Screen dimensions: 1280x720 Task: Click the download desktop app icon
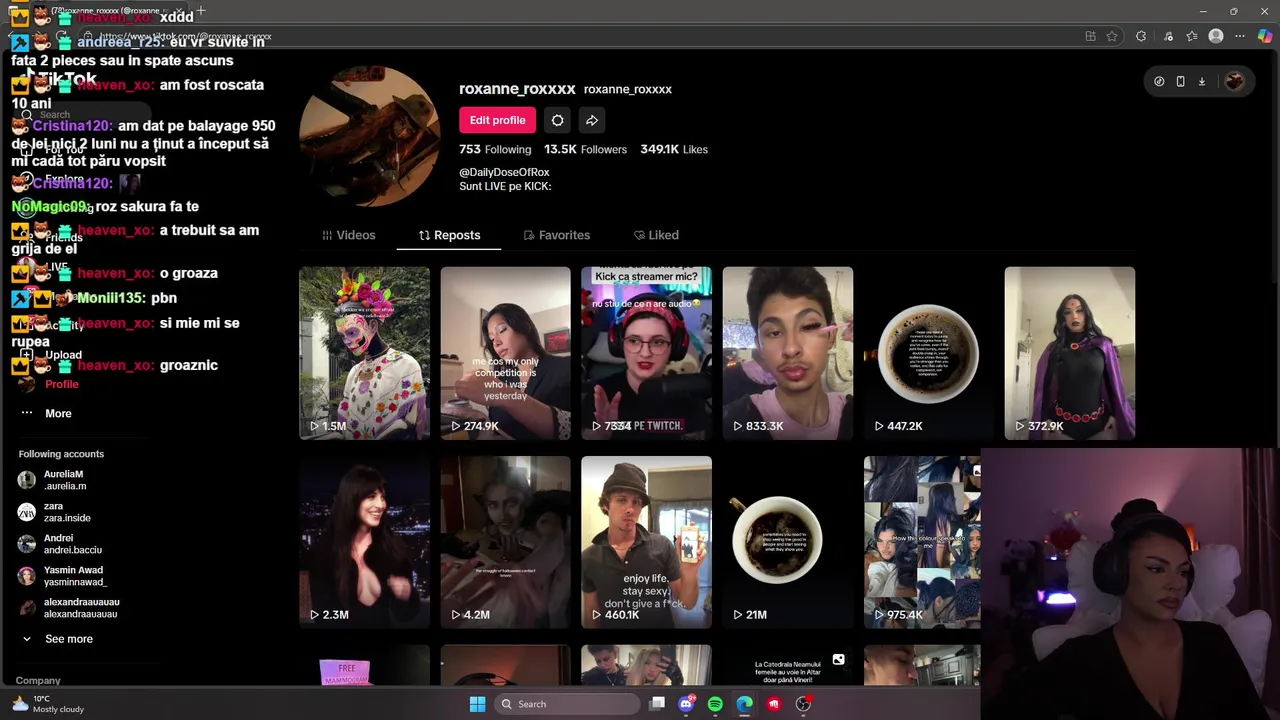1202,82
